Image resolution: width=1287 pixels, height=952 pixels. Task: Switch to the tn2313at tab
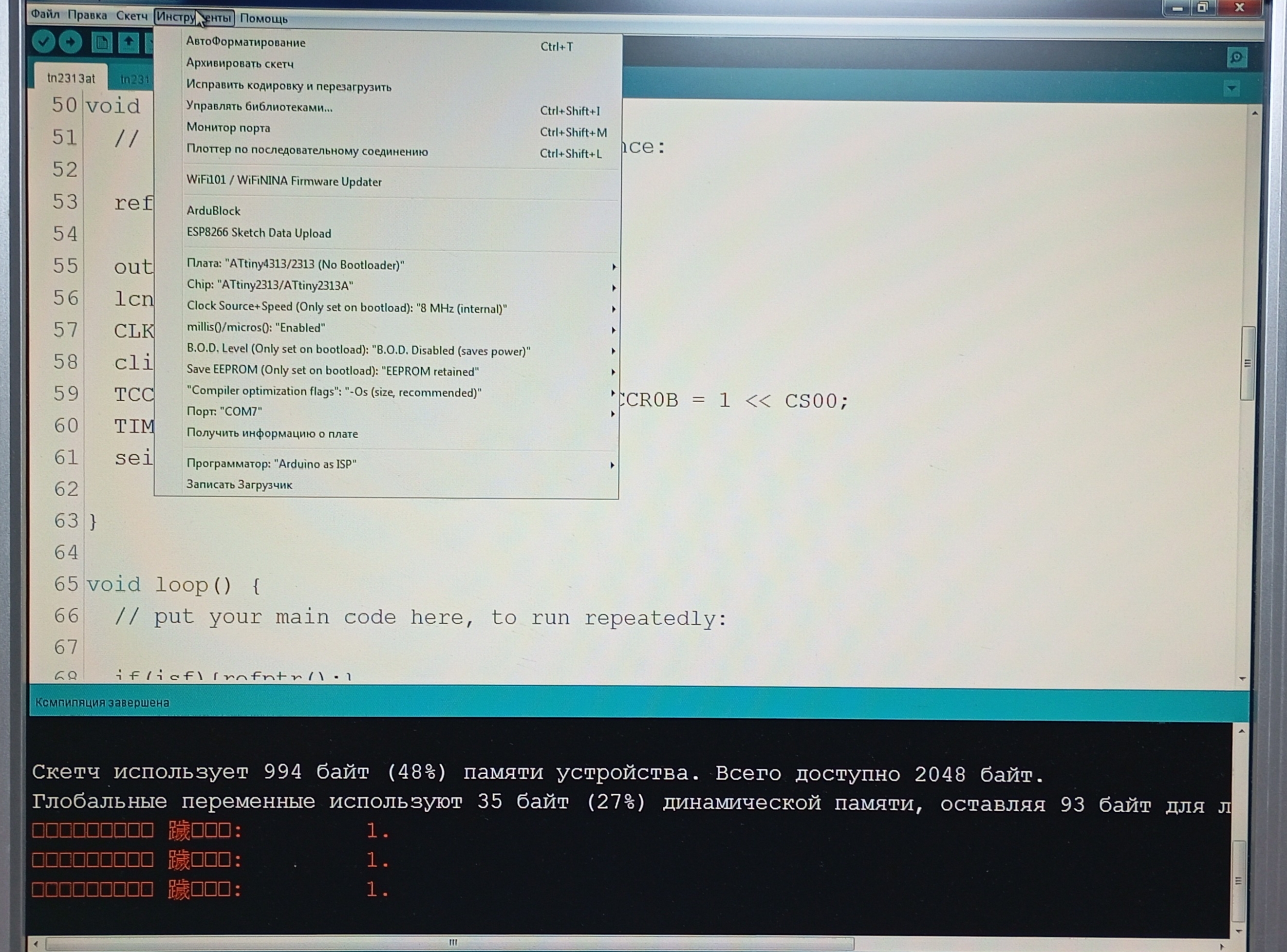(71, 78)
